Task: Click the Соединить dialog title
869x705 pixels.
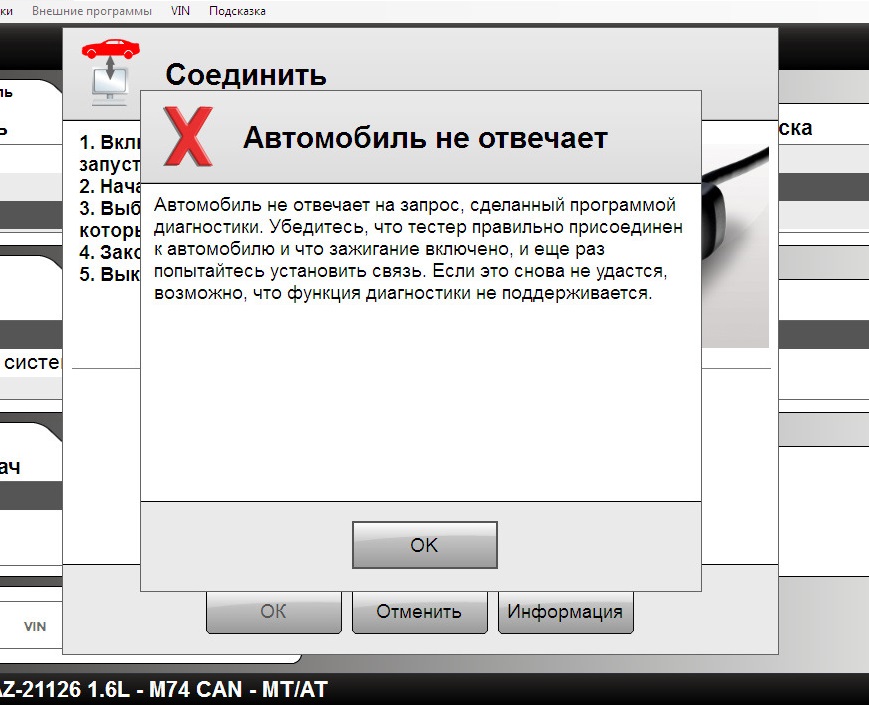Action: click(246, 75)
